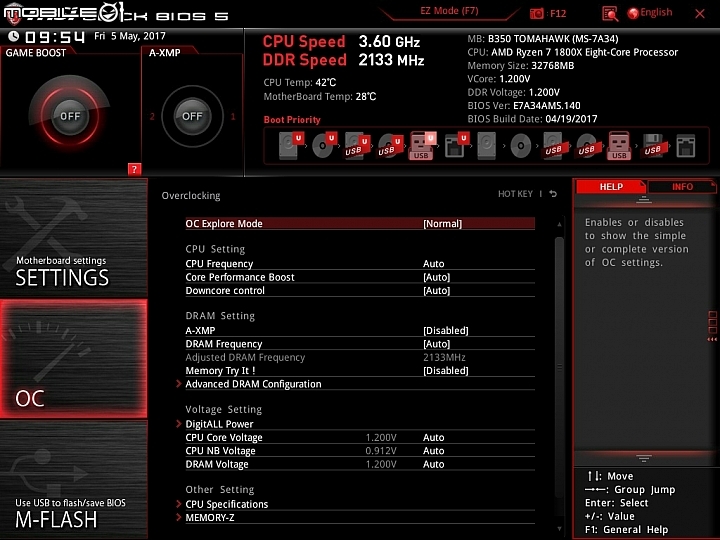Select the UEFI optical disc boot device icon
The image size is (720, 540).
(324, 146)
